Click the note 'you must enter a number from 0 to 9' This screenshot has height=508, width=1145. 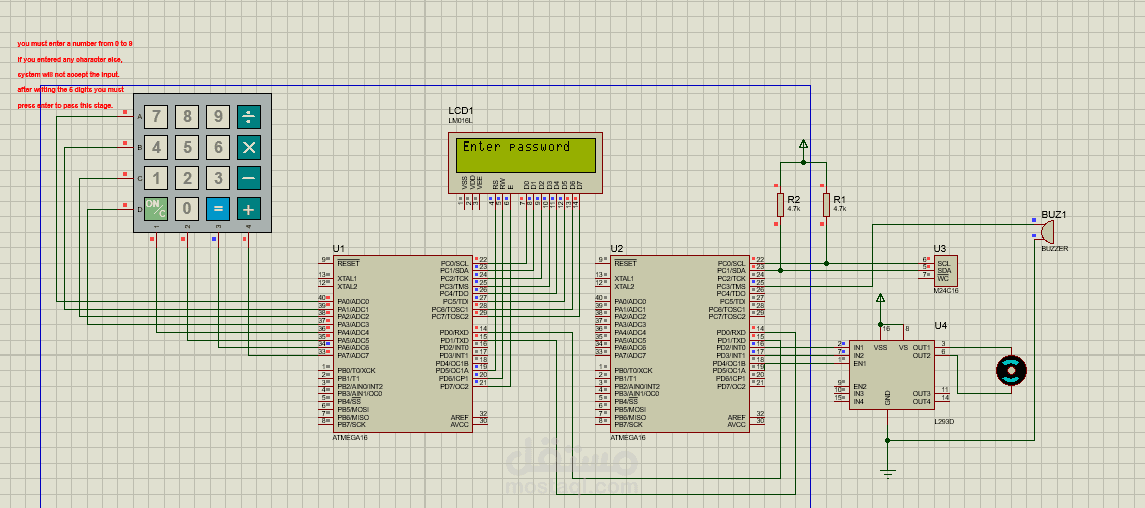click(x=75, y=44)
